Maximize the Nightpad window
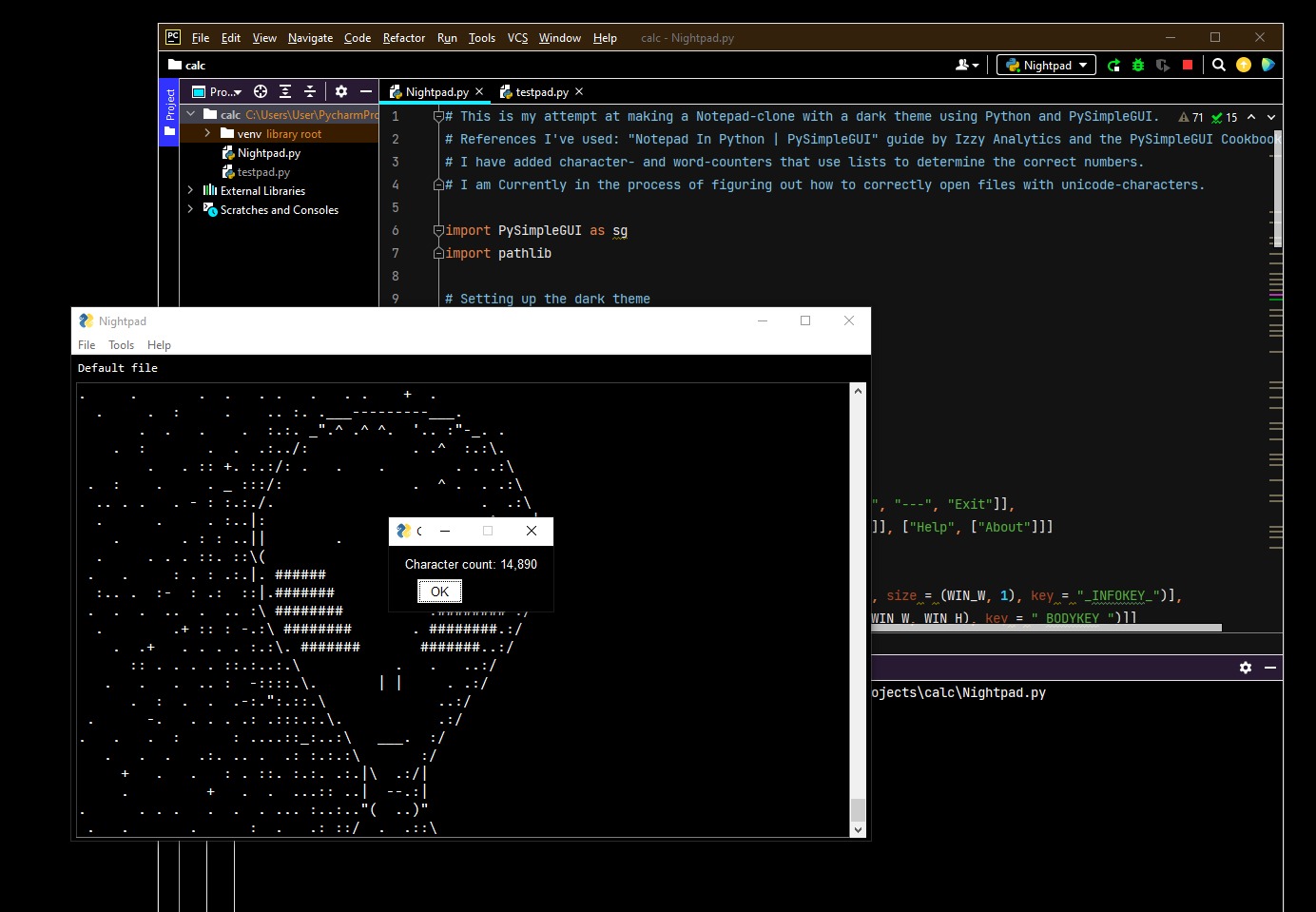1316x912 pixels. 805,320
